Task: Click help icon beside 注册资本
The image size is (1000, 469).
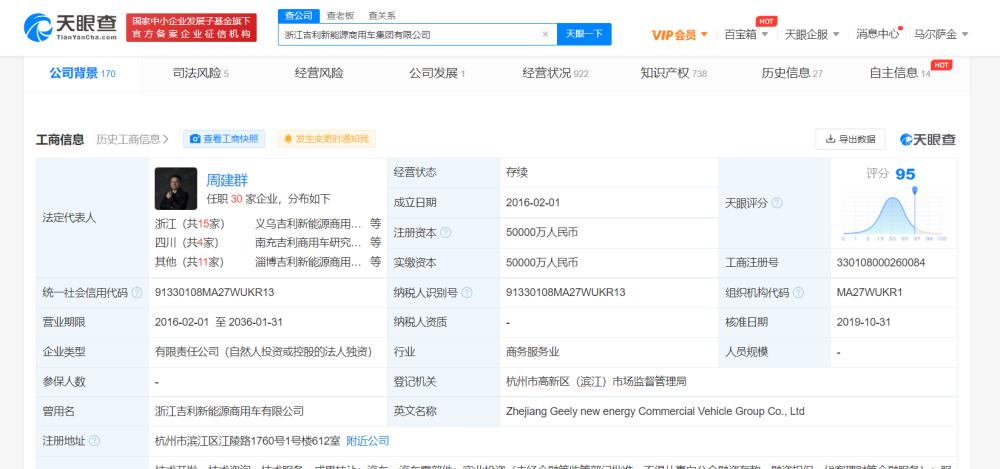Action: [446, 233]
